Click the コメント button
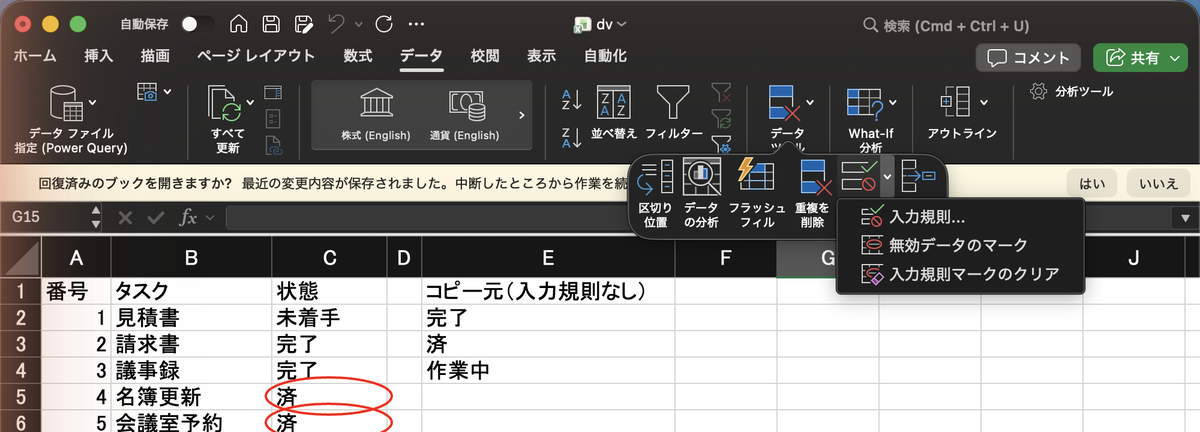The width and height of the screenshot is (1200, 432). 1029,58
